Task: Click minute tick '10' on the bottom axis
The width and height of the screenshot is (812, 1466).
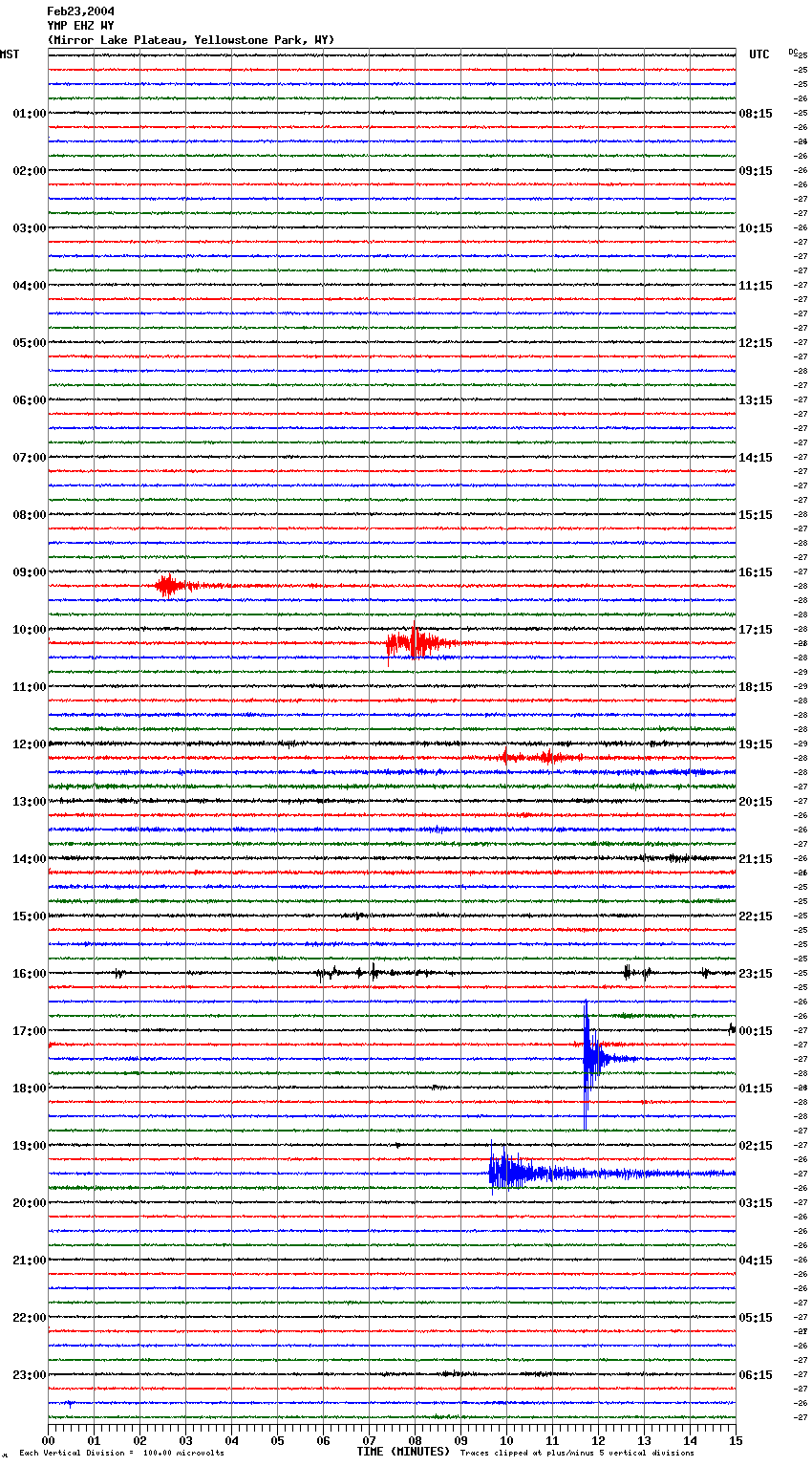Action: [x=506, y=1440]
